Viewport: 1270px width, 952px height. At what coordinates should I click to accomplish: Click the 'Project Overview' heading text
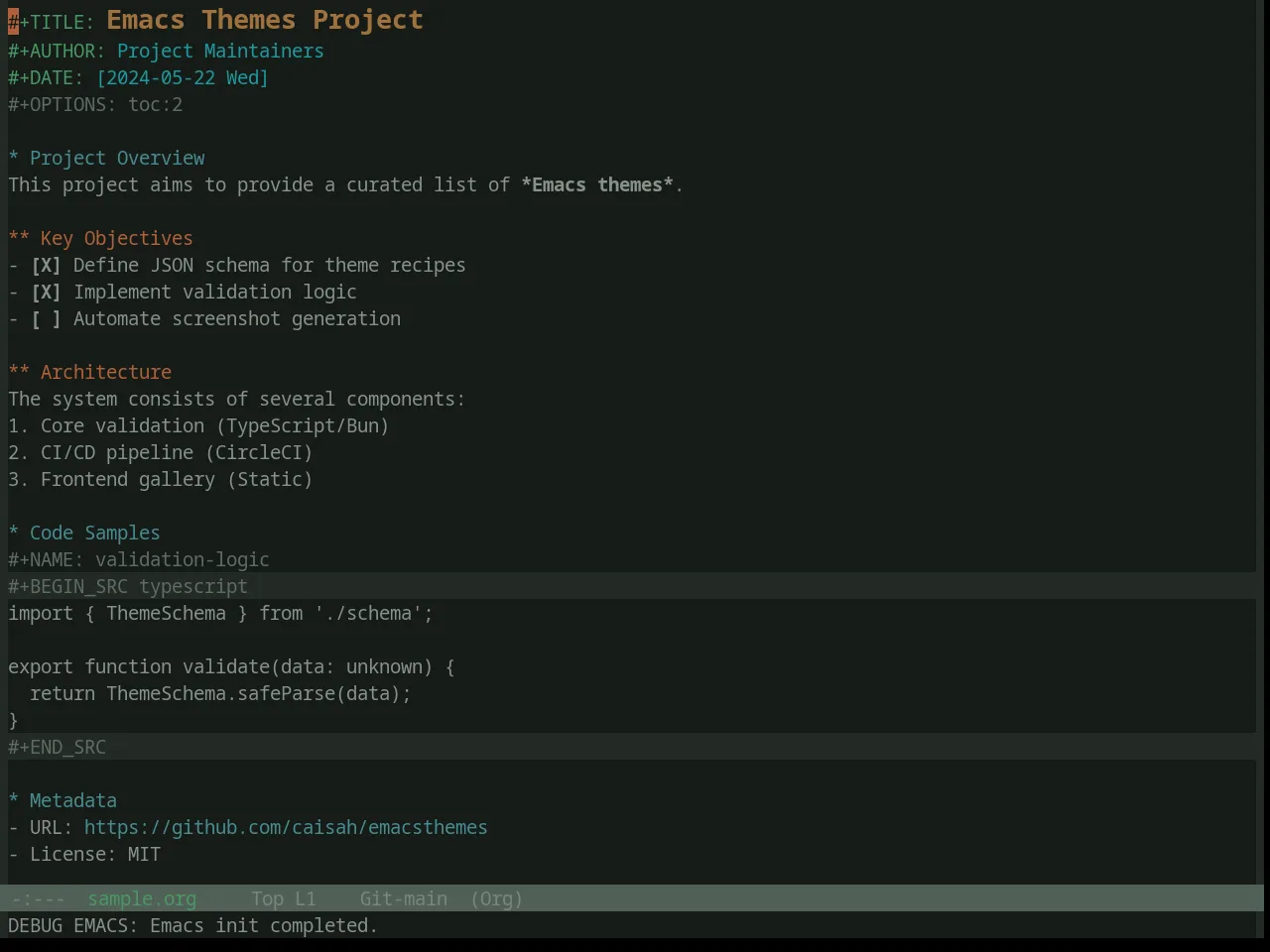[x=117, y=159]
